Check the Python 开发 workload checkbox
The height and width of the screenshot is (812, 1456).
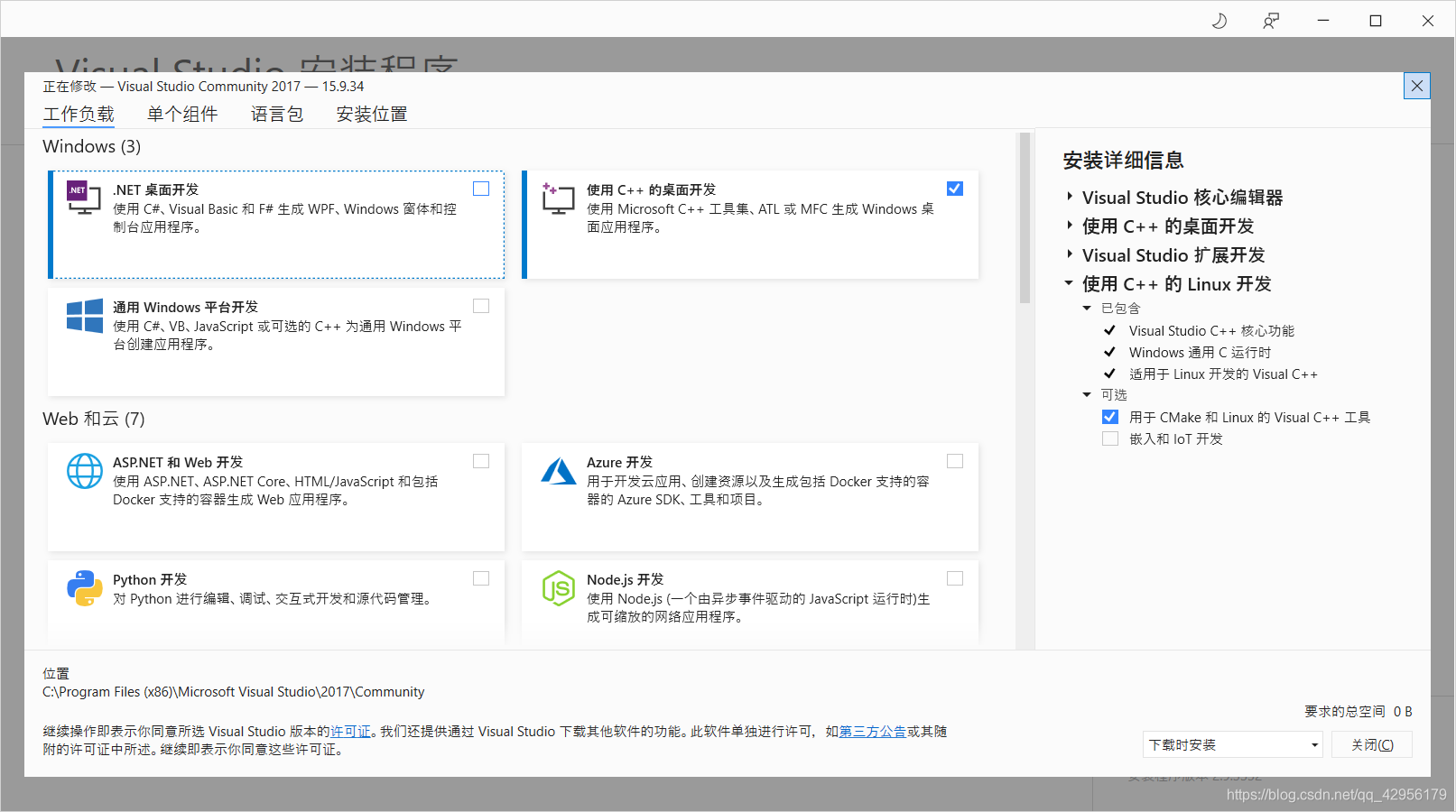coord(481,578)
